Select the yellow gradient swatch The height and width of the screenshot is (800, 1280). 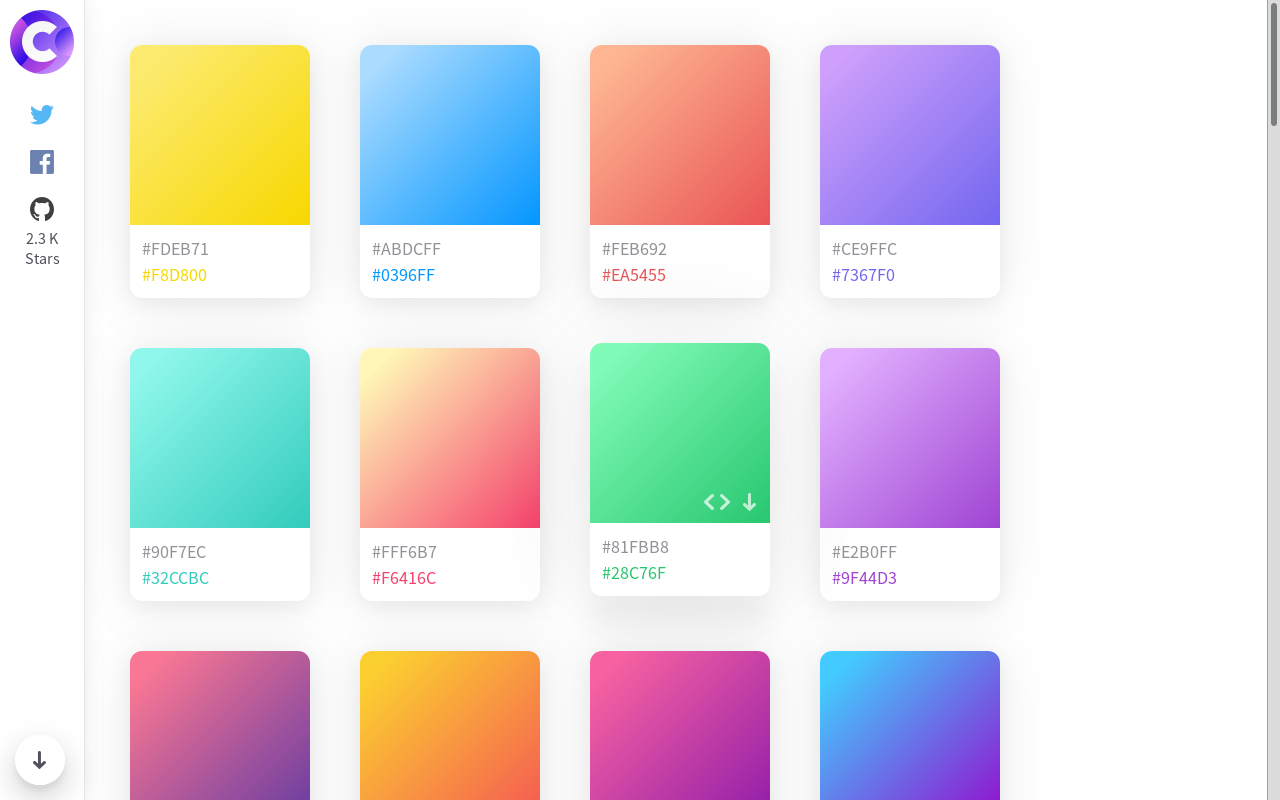click(x=220, y=135)
